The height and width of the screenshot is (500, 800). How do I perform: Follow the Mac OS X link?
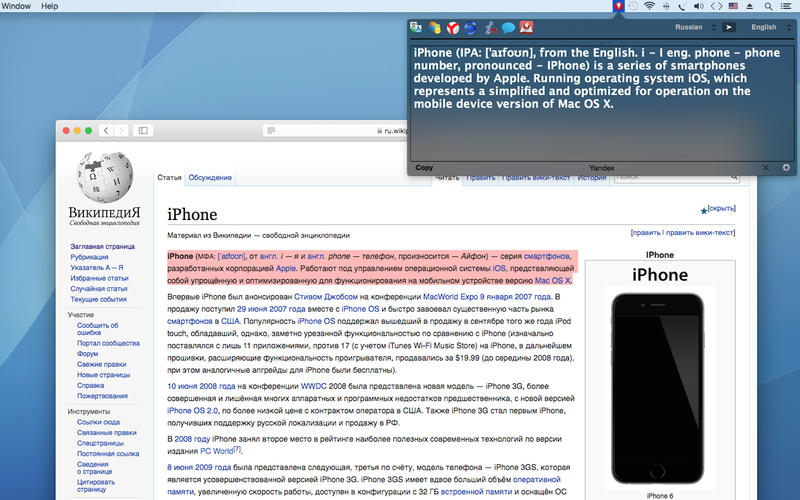[553, 281]
